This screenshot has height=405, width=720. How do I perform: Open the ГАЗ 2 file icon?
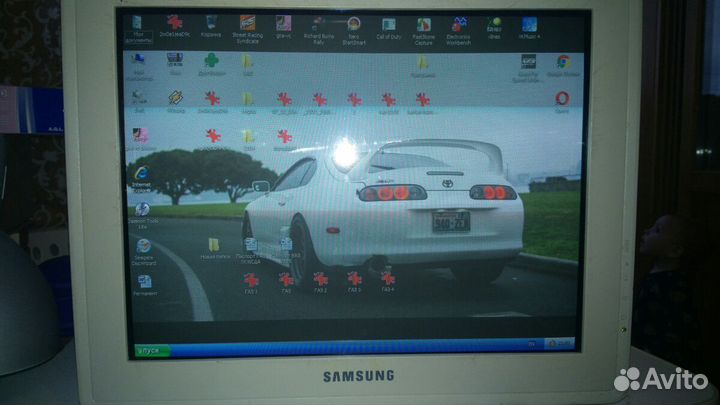(x=321, y=282)
